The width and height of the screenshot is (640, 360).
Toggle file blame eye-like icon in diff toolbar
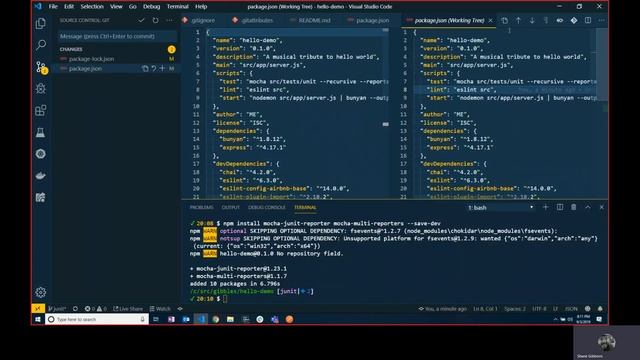tap(560, 20)
